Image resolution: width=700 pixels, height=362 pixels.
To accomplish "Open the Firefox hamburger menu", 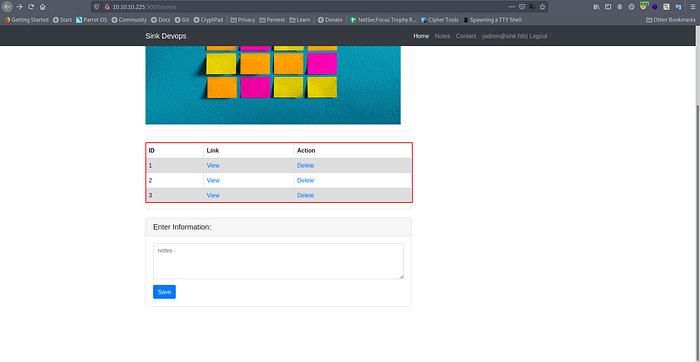I will pyautogui.click(x=693, y=7).
